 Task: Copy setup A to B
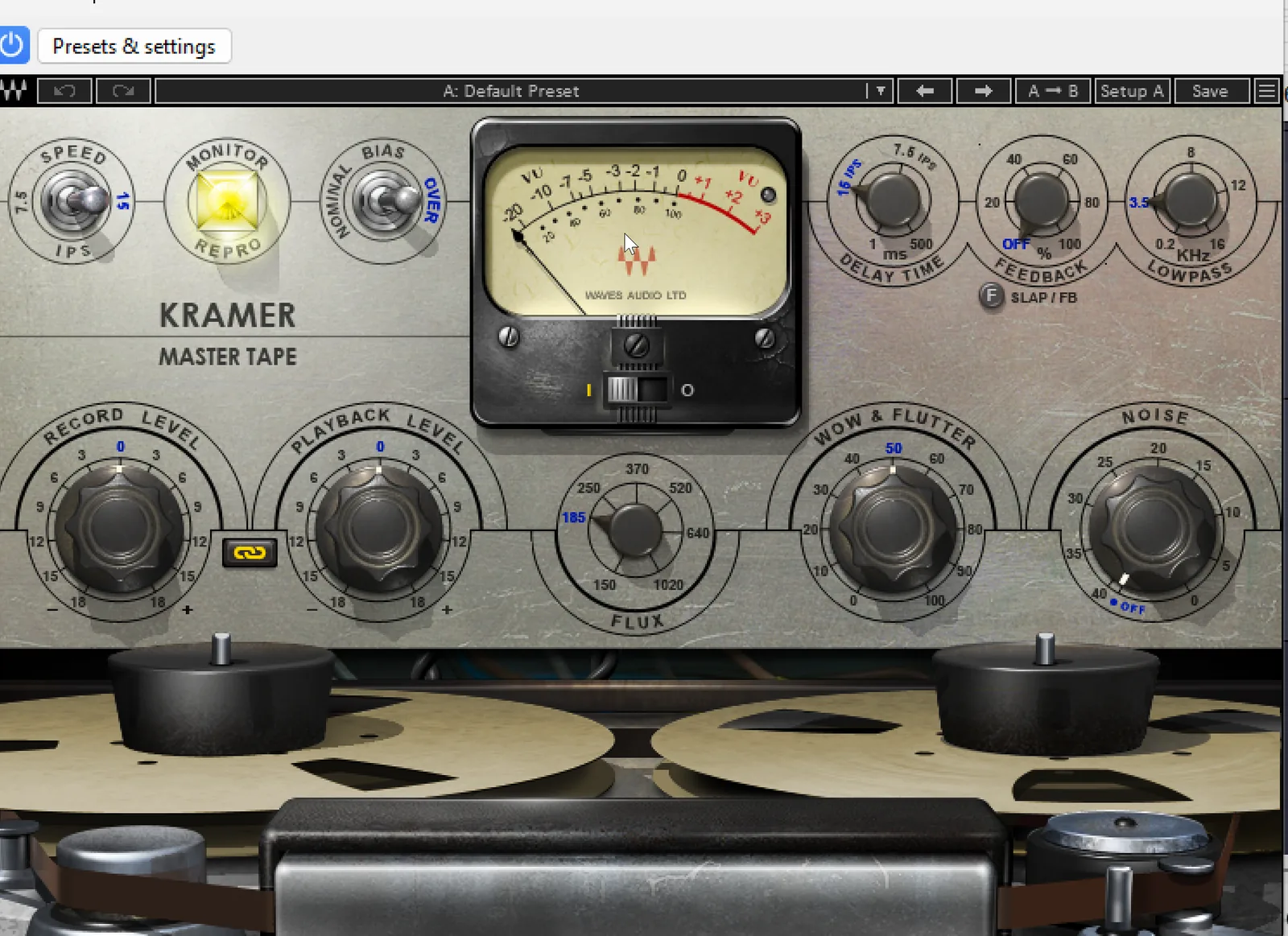pyautogui.click(x=1053, y=91)
